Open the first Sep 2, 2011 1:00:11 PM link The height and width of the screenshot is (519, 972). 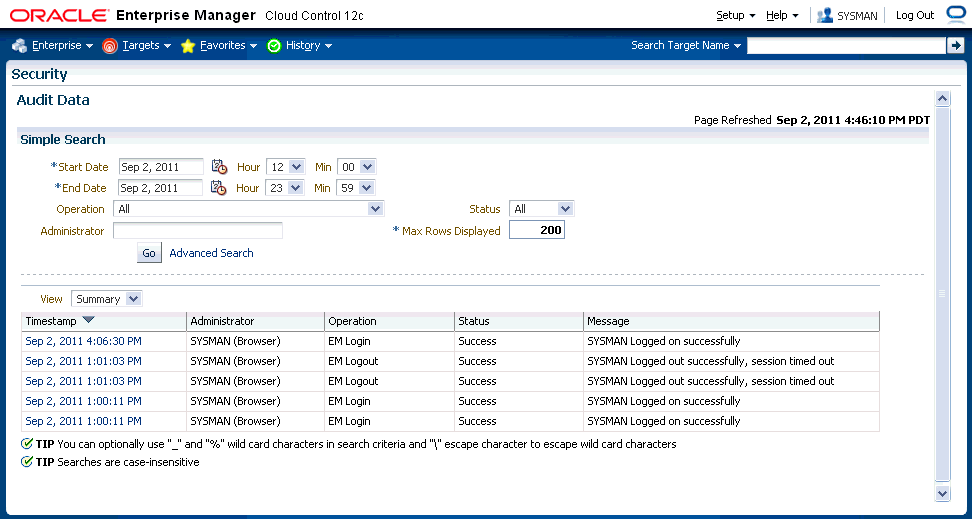[84, 401]
